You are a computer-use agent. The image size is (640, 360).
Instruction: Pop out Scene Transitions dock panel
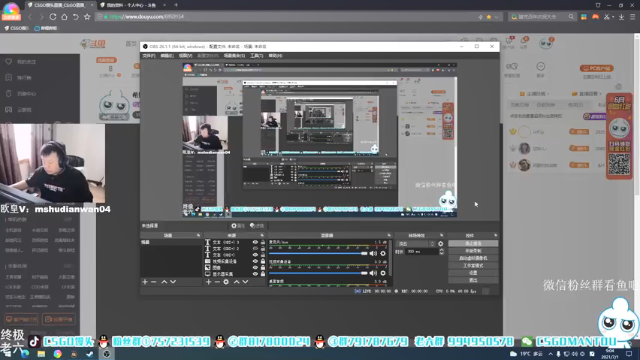coord(442,236)
